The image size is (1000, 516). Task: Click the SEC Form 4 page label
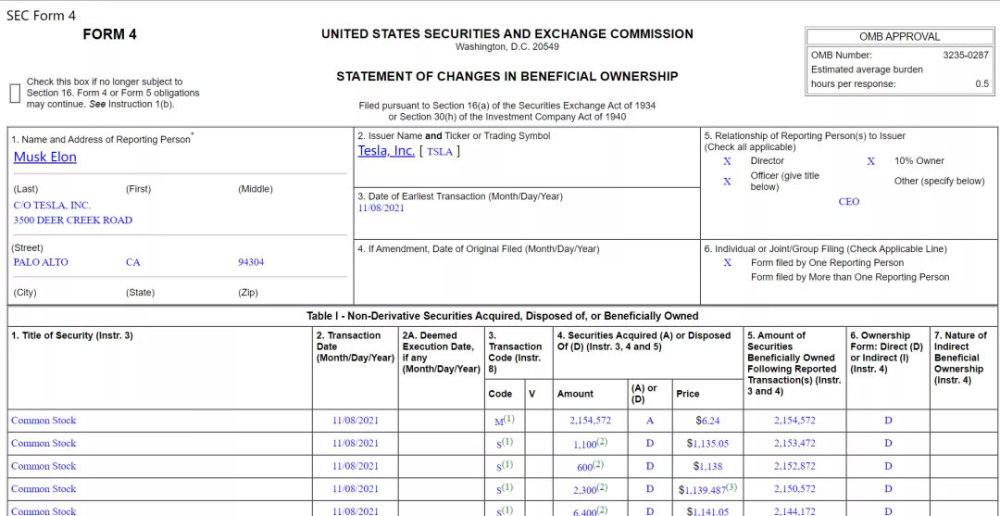tap(41, 15)
